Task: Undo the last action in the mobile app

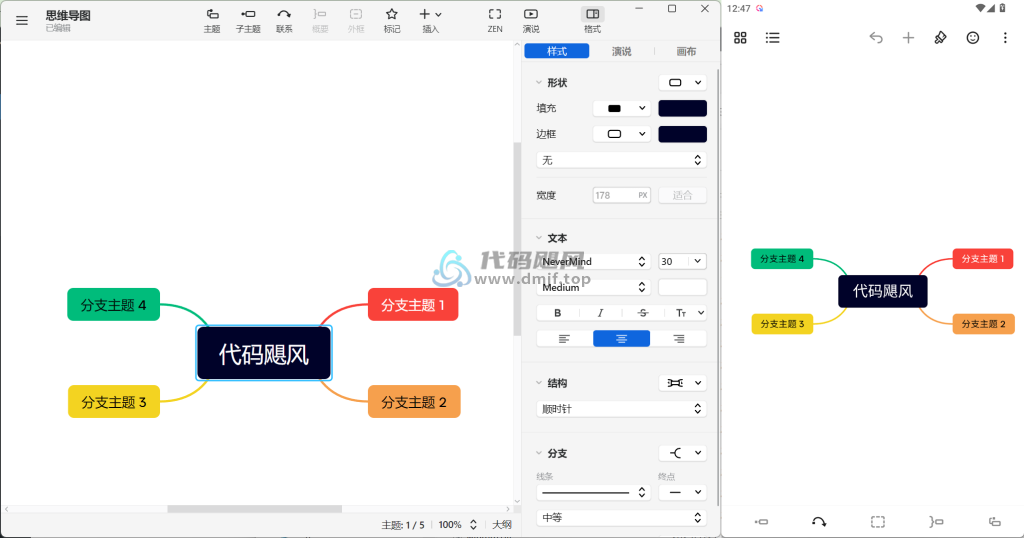Action: click(x=876, y=38)
